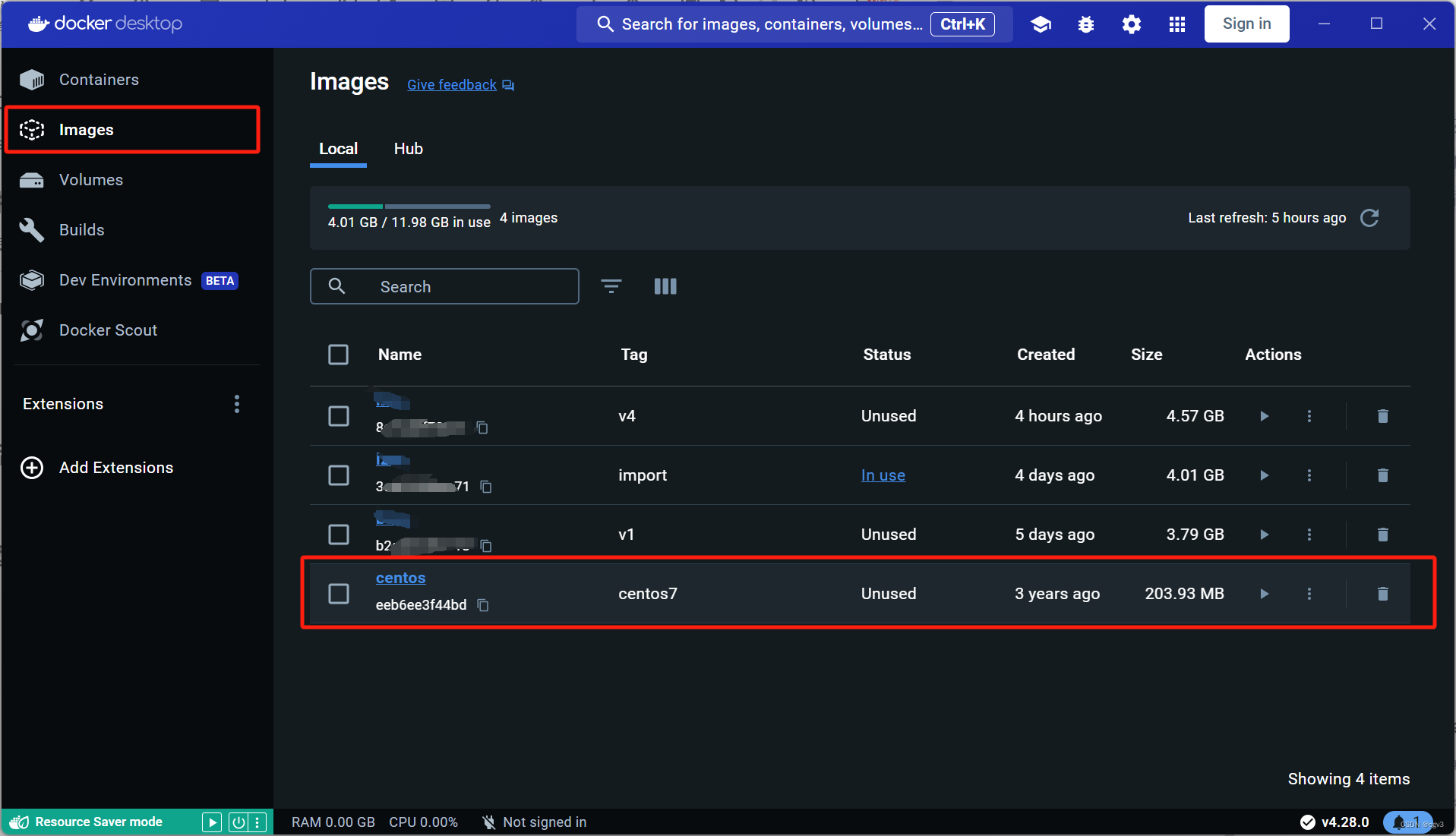Copy the image ID of v1 image
This screenshot has height=836, width=1456.
487,546
